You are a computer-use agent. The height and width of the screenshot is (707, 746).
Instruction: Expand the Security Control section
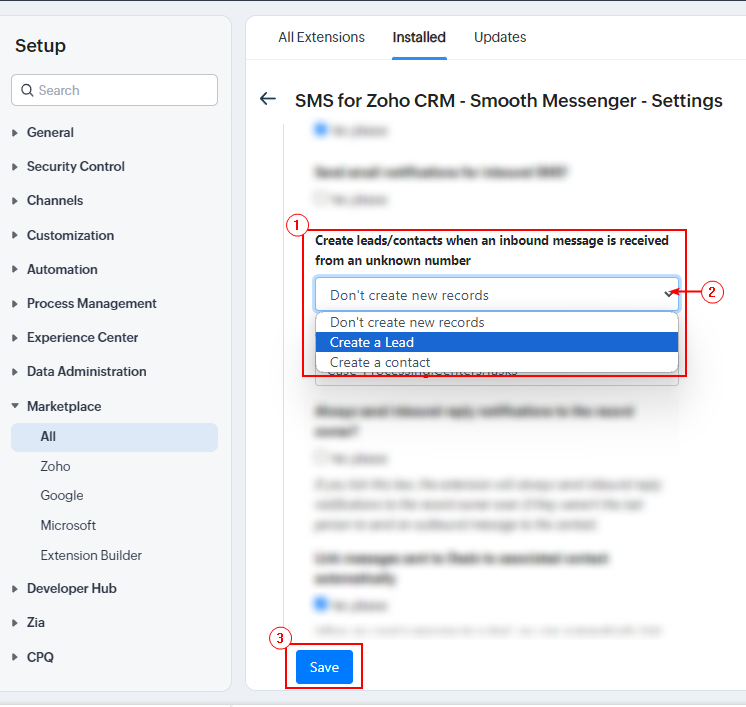[x=76, y=167]
